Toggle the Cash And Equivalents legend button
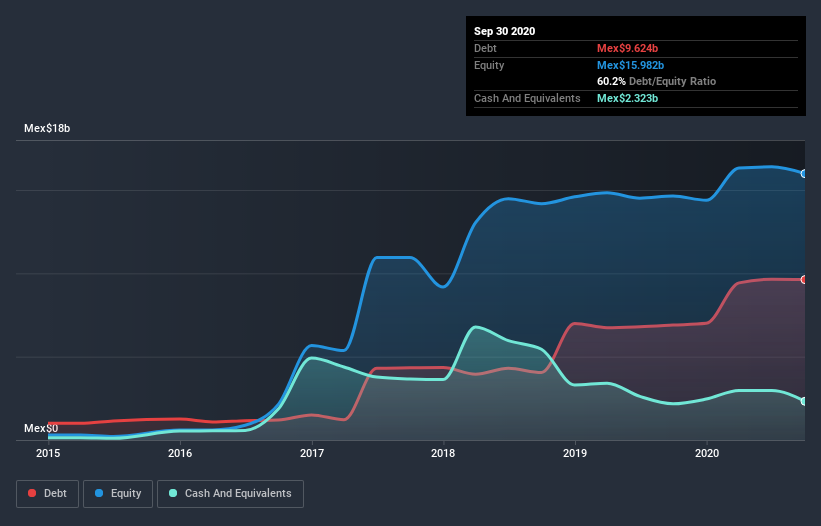 230,494
